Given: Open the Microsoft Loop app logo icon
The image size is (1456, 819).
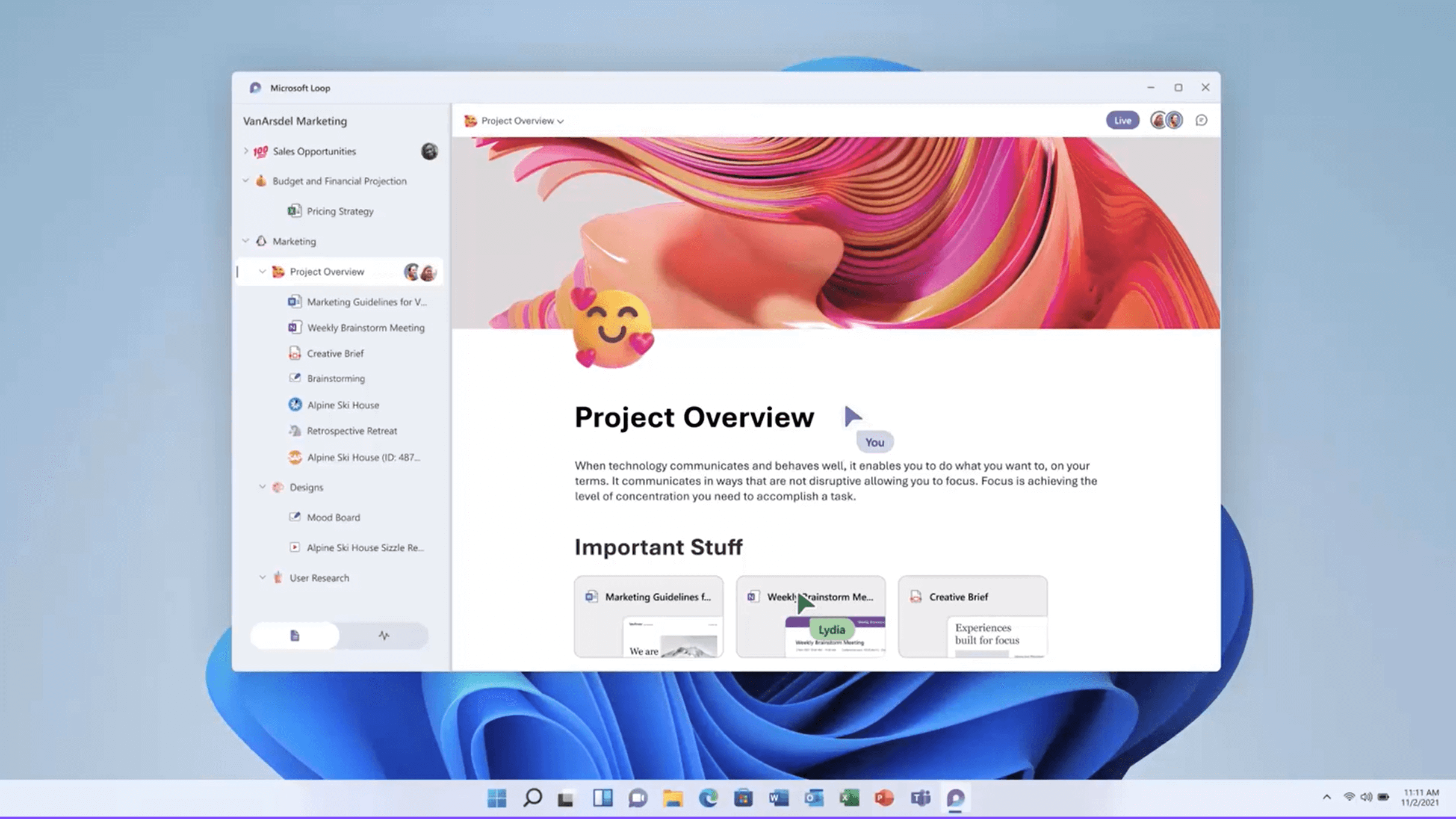Looking at the screenshot, I should click(255, 87).
